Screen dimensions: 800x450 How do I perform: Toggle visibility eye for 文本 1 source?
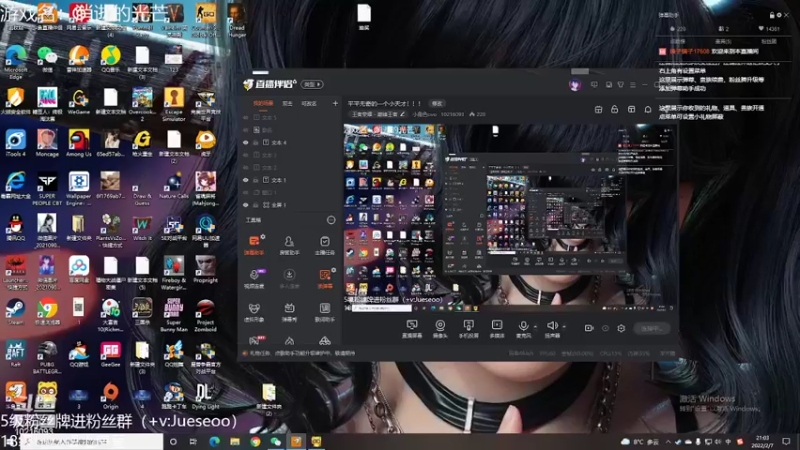(x=245, y=180)
